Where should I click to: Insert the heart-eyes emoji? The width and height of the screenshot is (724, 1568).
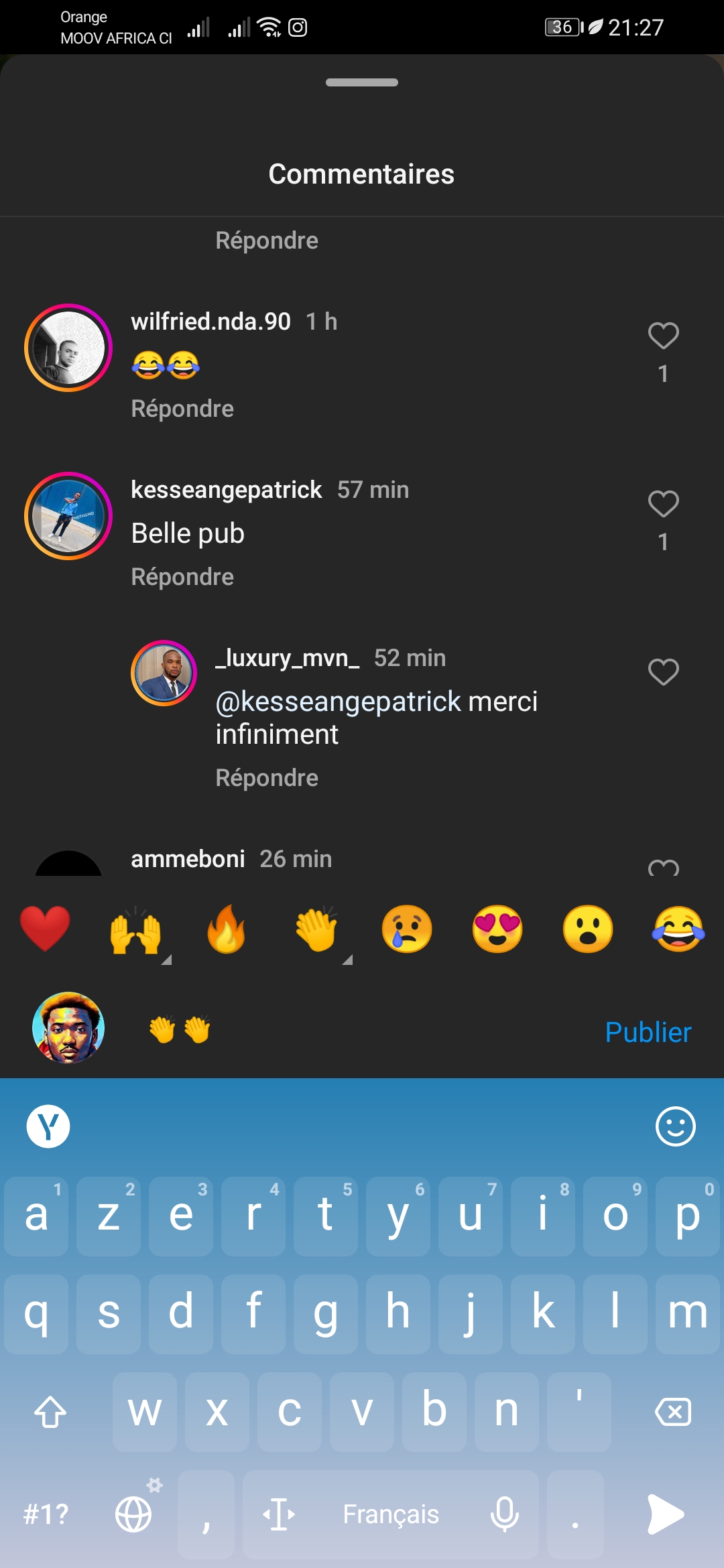pyautogui.click(x=497, y=929)
